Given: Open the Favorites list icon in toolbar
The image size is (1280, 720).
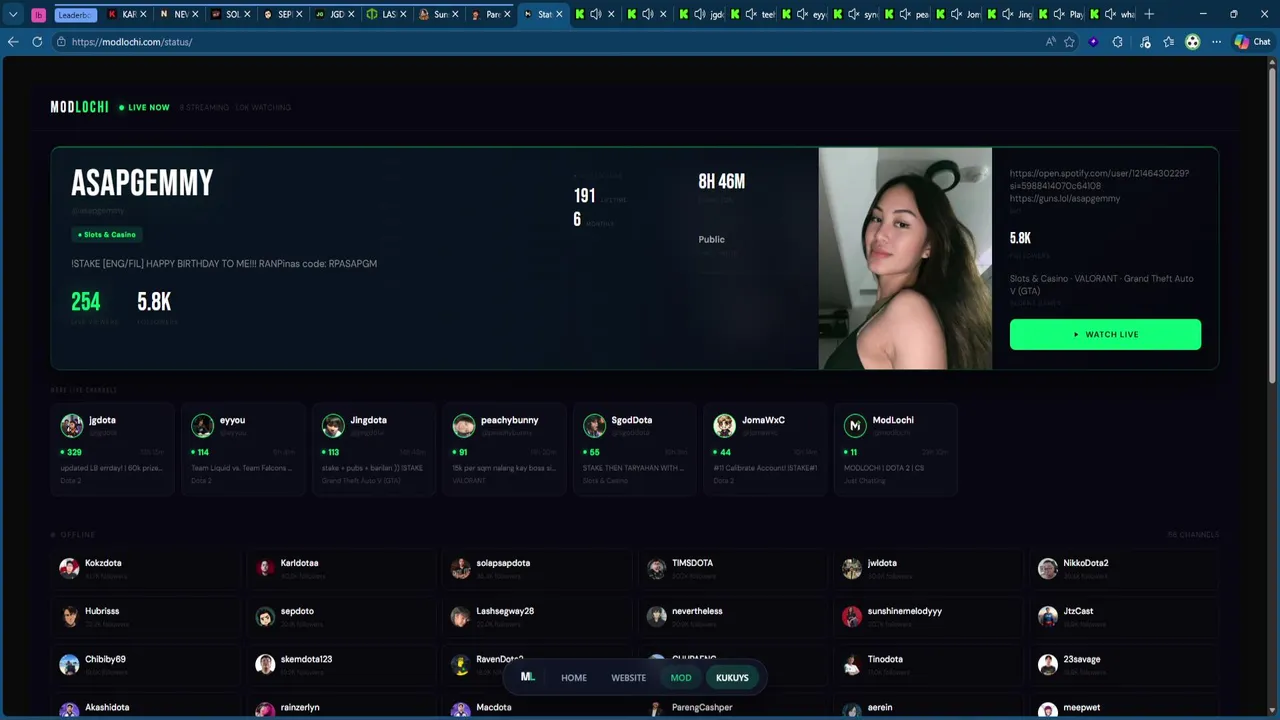Looking at the screenshot, I should 1168,42.
